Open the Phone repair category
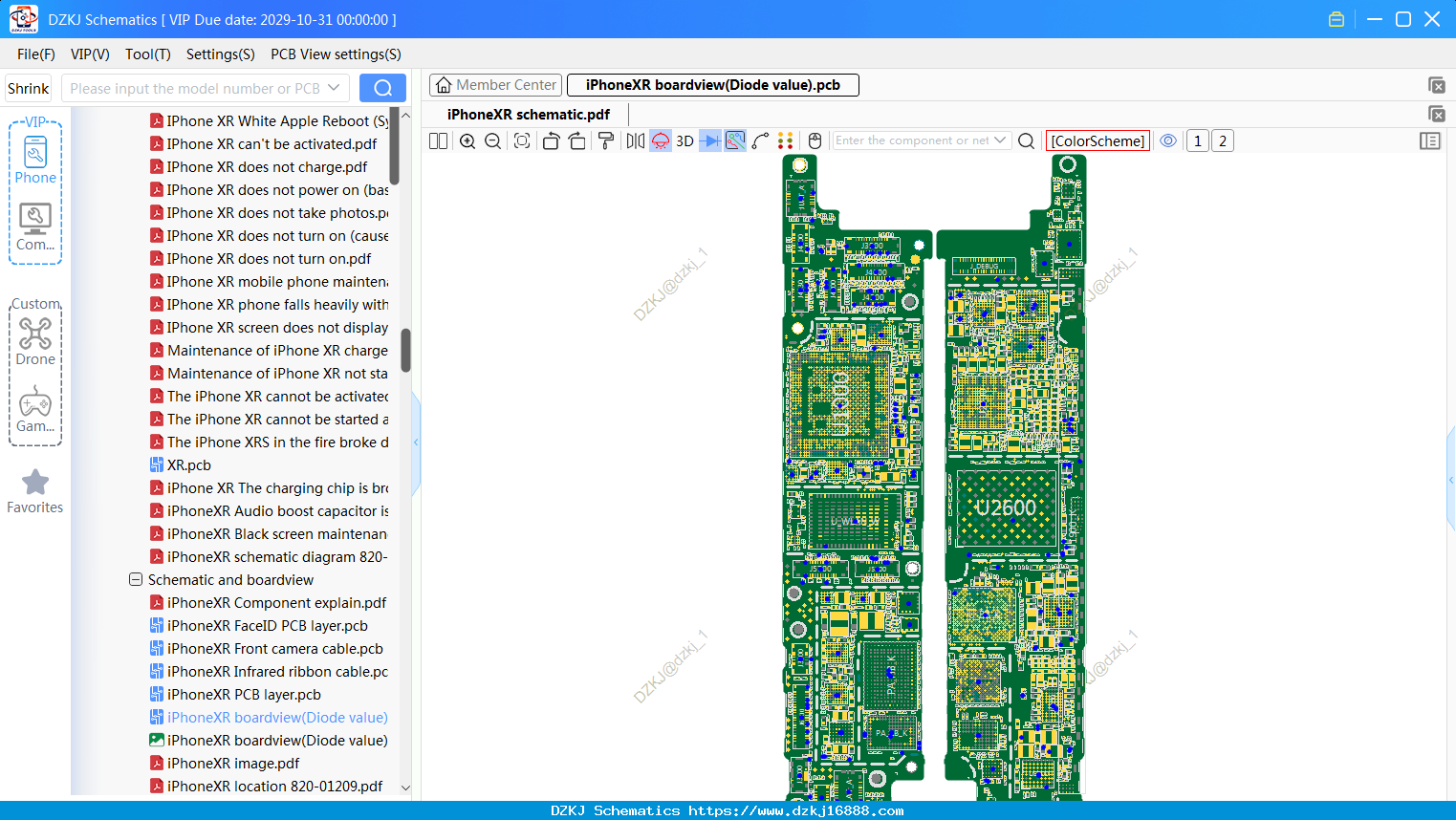 [x=35, y=161]
